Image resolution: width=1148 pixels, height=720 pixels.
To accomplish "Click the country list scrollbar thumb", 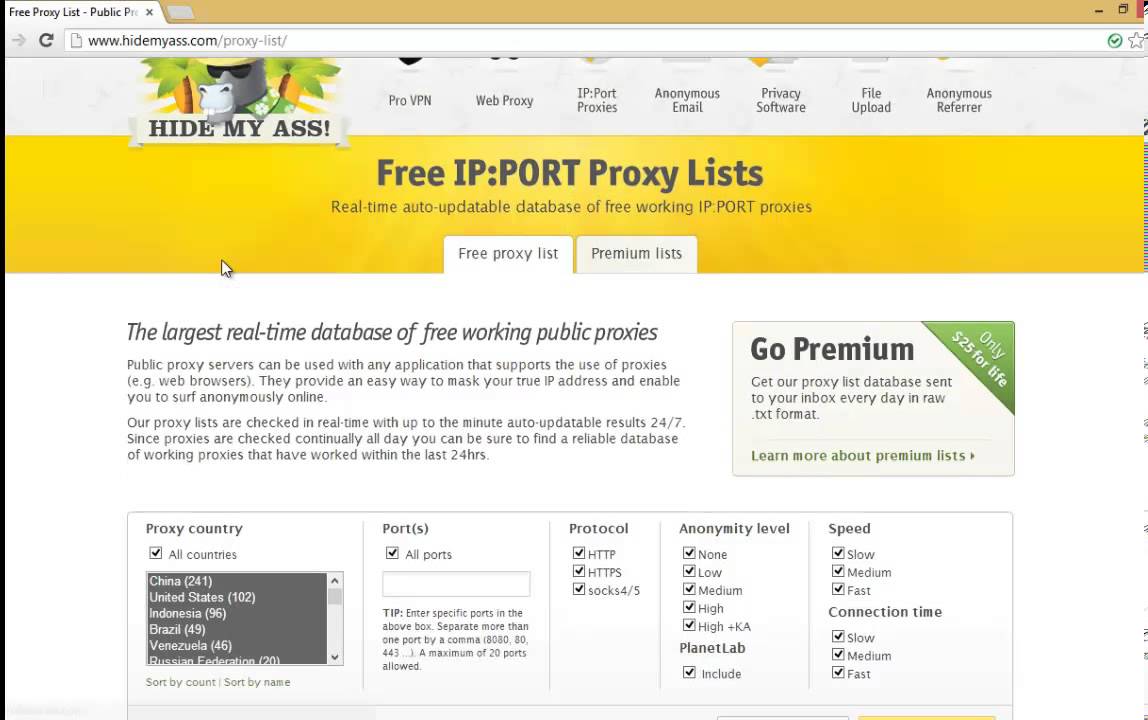I will pos(335,596).
